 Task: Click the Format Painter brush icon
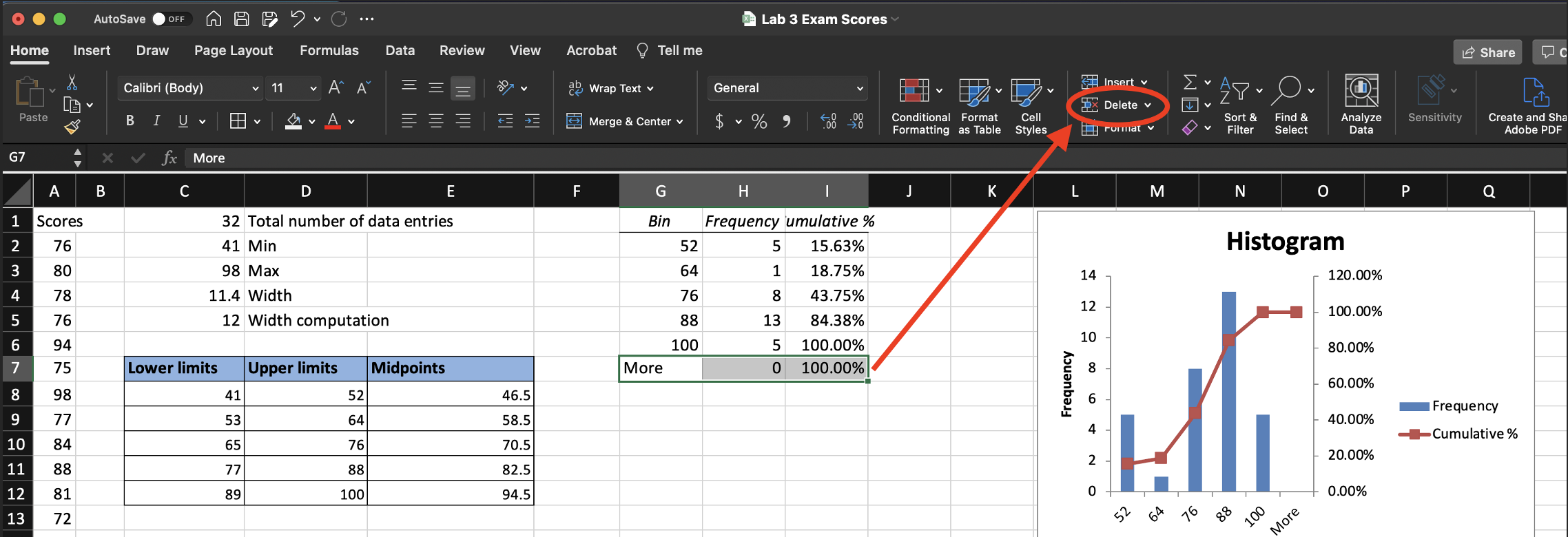[x=72, y=127]
